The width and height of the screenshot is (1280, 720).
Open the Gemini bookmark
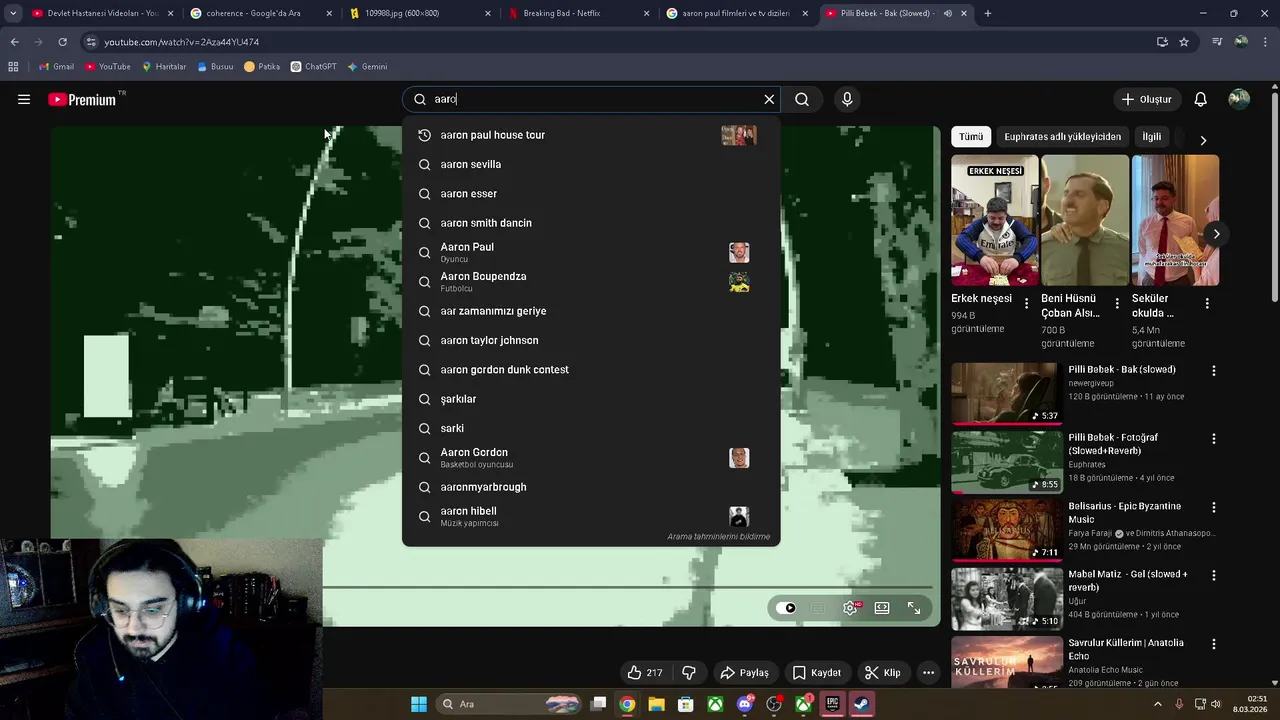(x=367, y=67)
